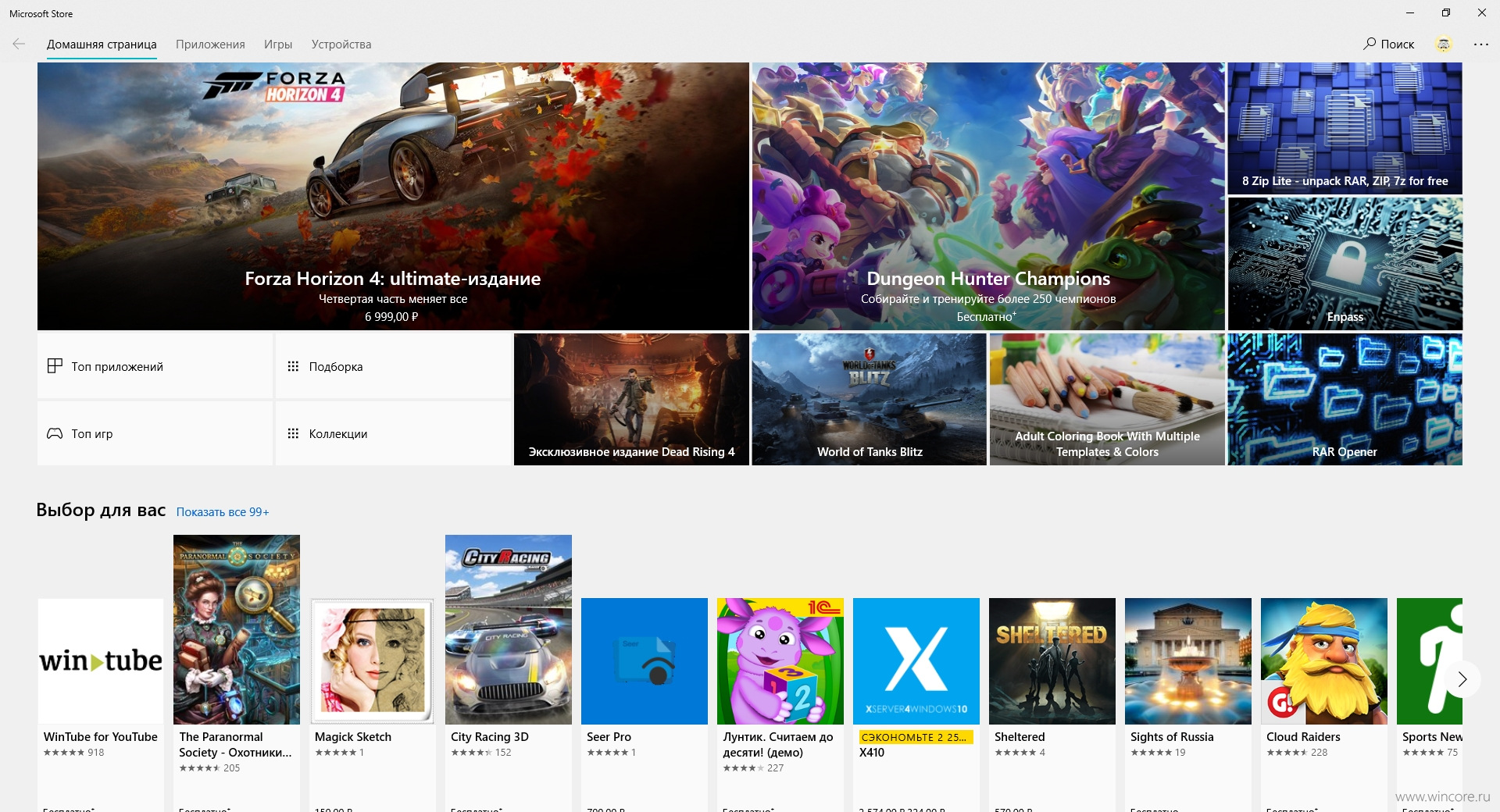Click Sights of Russia title text

[1172, 737]
